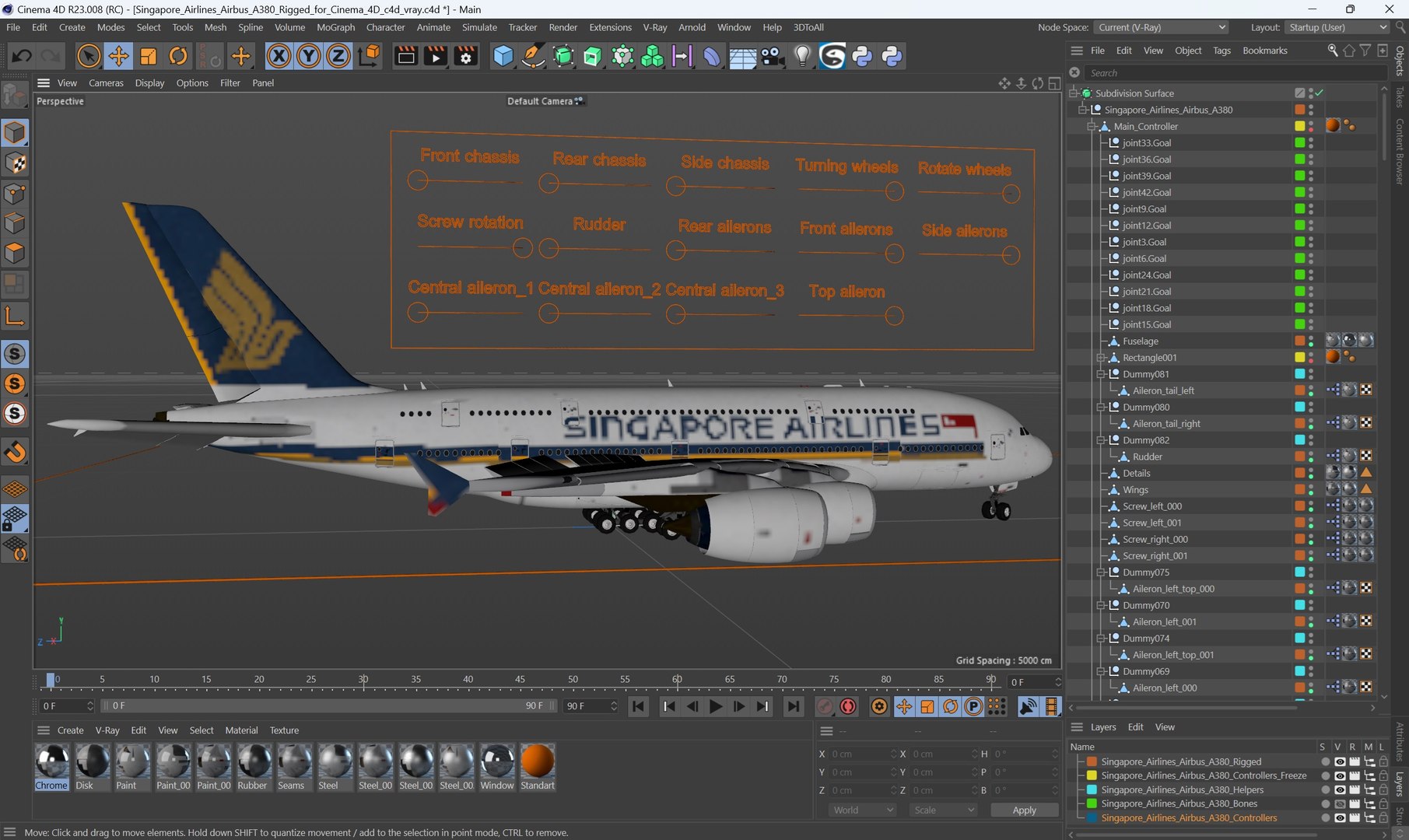Open viewport Cameras menu

pos(106,83)
